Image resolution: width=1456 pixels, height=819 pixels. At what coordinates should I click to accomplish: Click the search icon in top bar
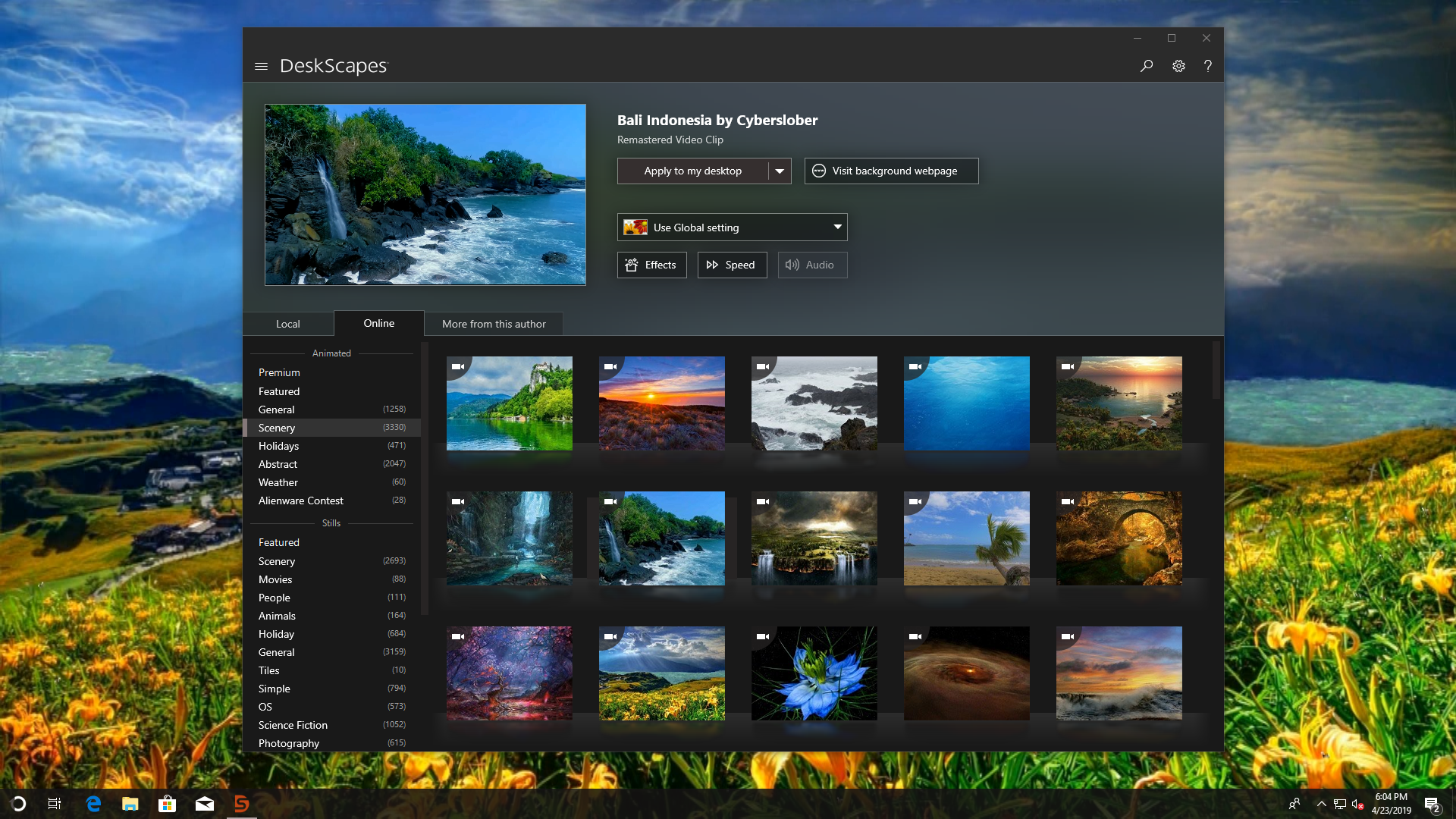[1147, 64]
